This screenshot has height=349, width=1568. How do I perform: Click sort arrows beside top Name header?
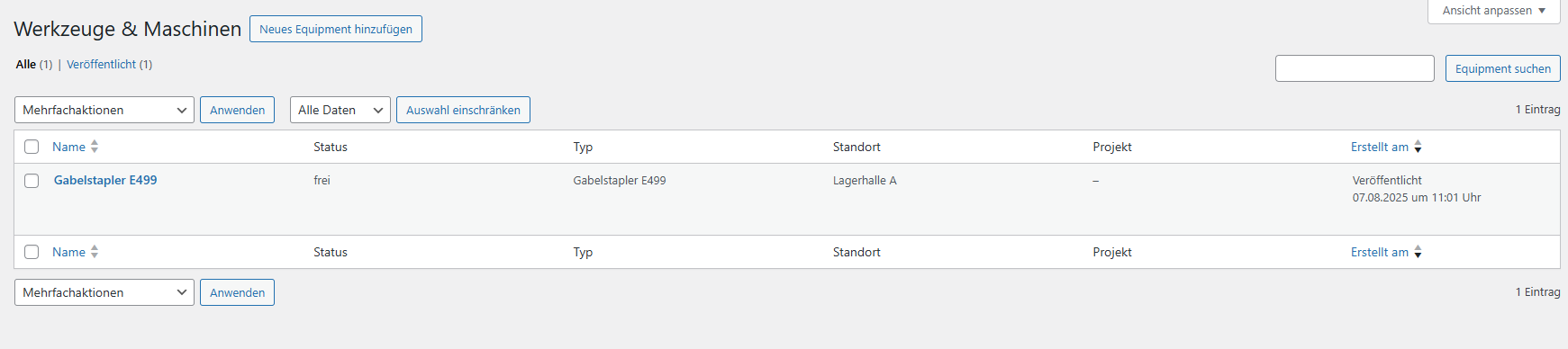click(x=95, y=147)
